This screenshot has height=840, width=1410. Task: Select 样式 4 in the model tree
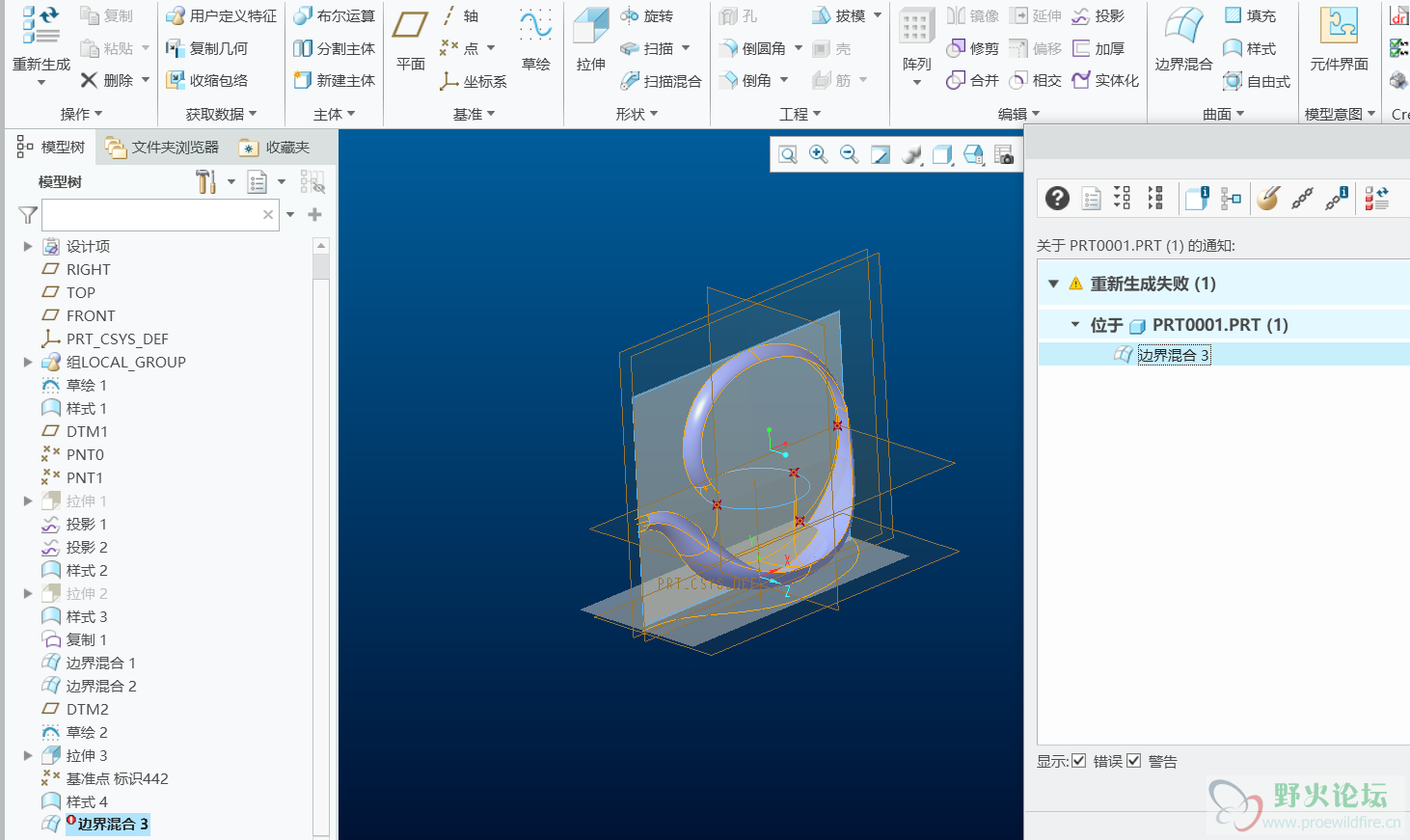(87, 801)
